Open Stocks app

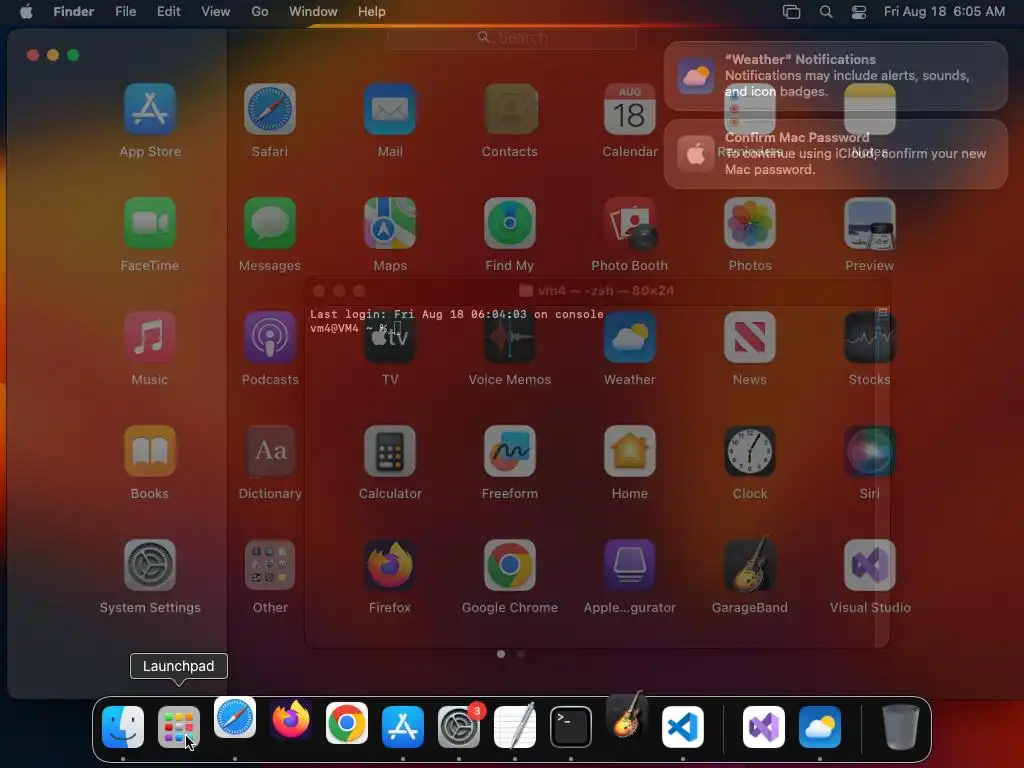pos(870,337)
